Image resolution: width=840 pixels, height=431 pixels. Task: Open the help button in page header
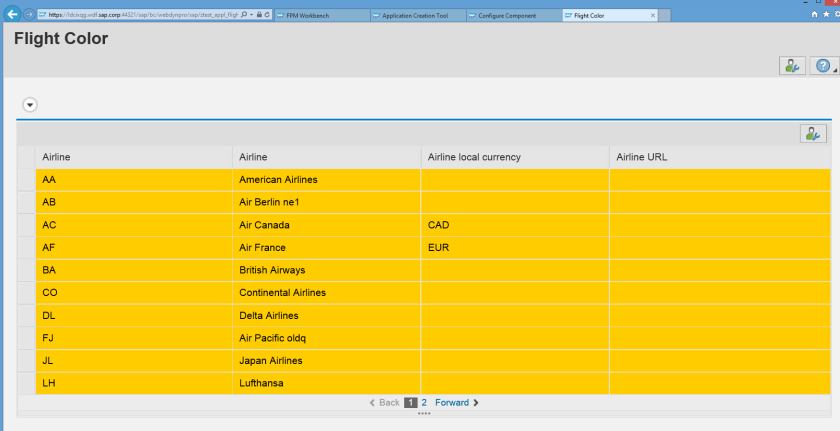[824, 66]
